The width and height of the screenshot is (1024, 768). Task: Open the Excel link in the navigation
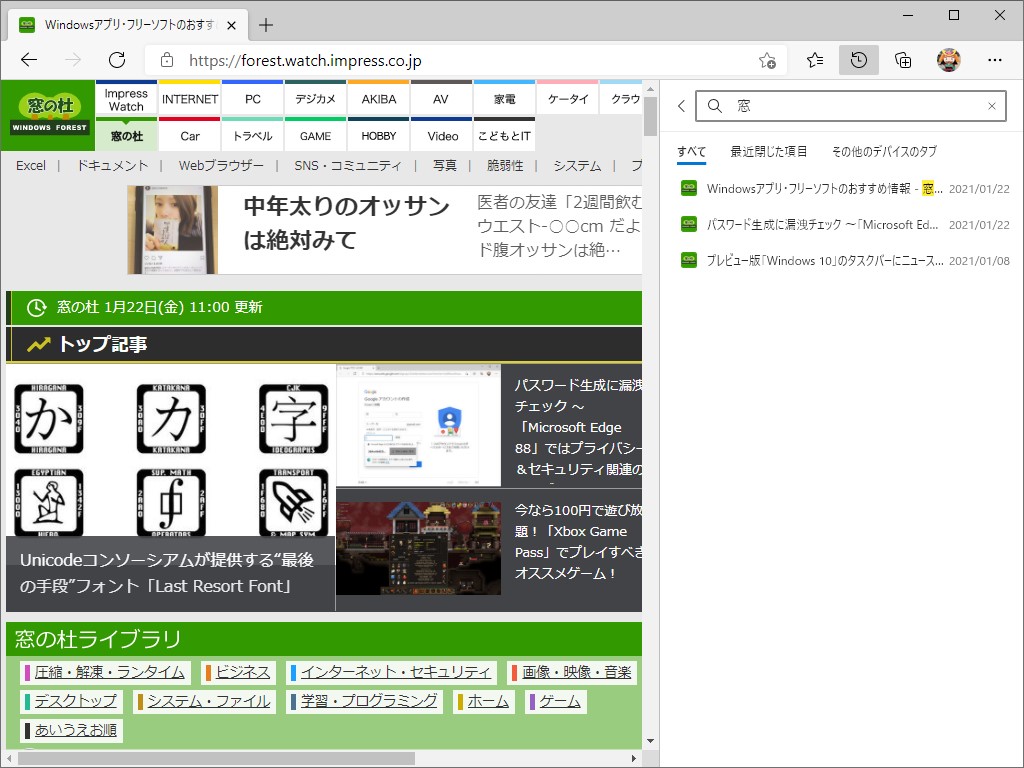click(31, 165)
